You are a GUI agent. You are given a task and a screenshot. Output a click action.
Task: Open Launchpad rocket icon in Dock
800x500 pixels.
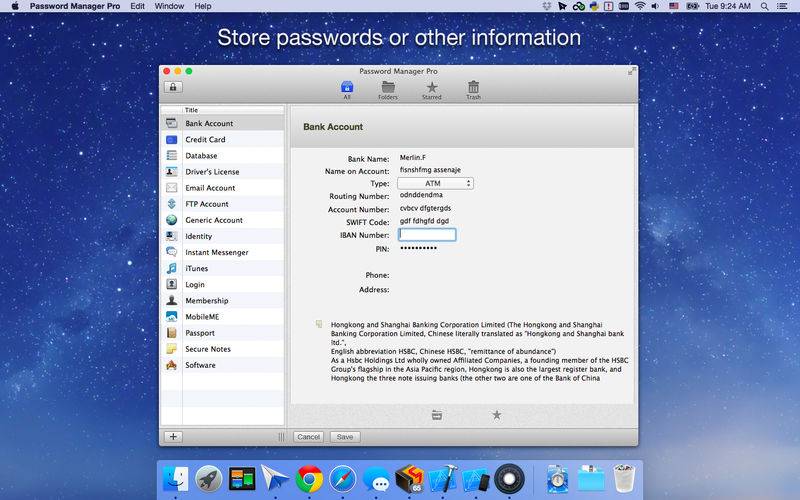[209, 479]
